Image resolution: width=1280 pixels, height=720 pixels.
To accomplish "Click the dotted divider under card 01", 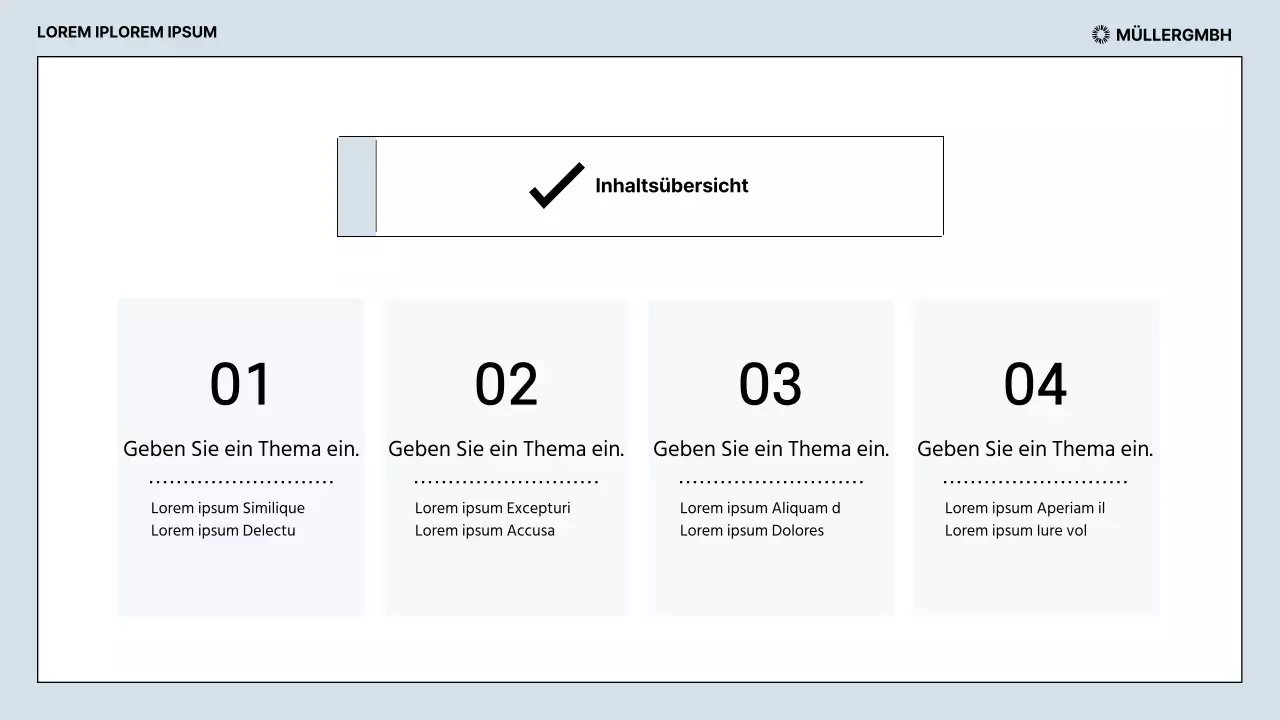I will pos(241,482).
